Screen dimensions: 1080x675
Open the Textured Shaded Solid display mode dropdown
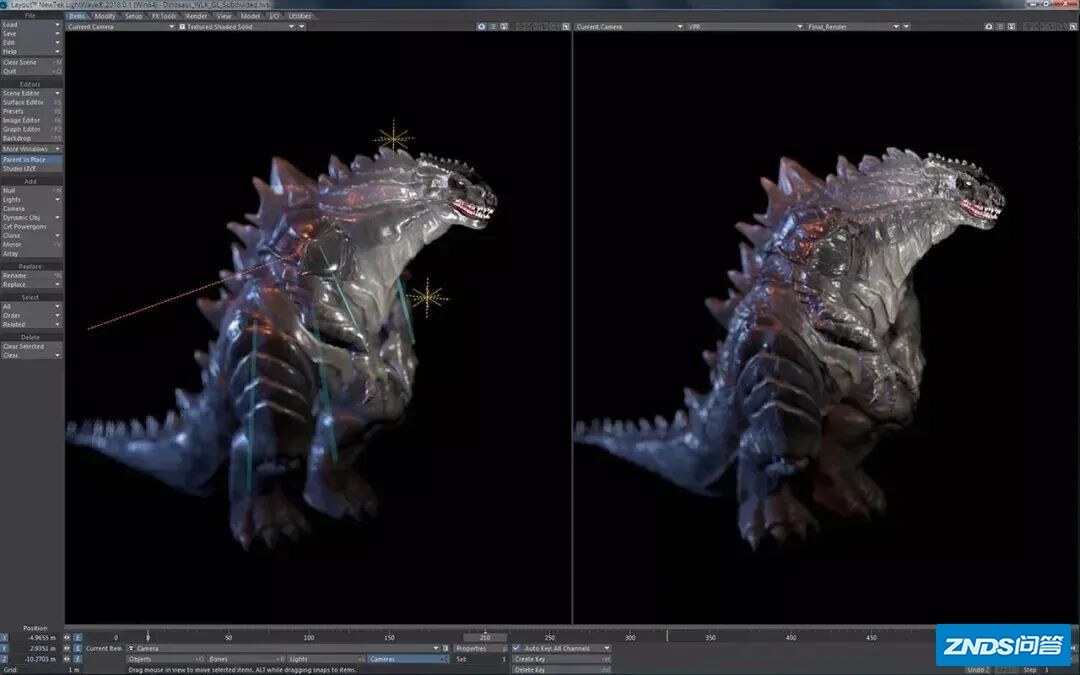pos(236,27)
